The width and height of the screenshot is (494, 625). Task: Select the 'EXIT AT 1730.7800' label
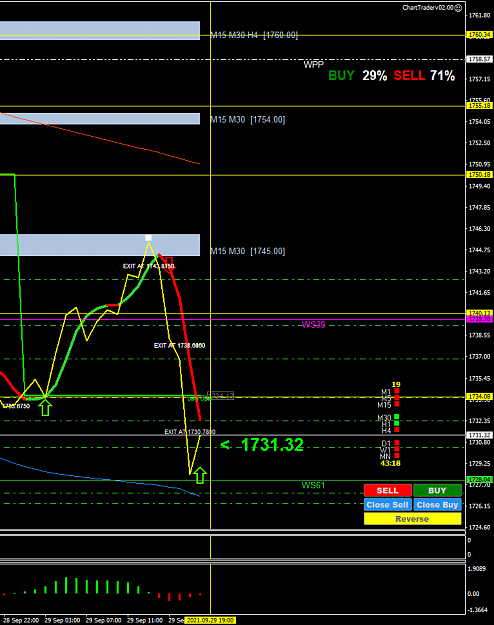tap(190, 432)
